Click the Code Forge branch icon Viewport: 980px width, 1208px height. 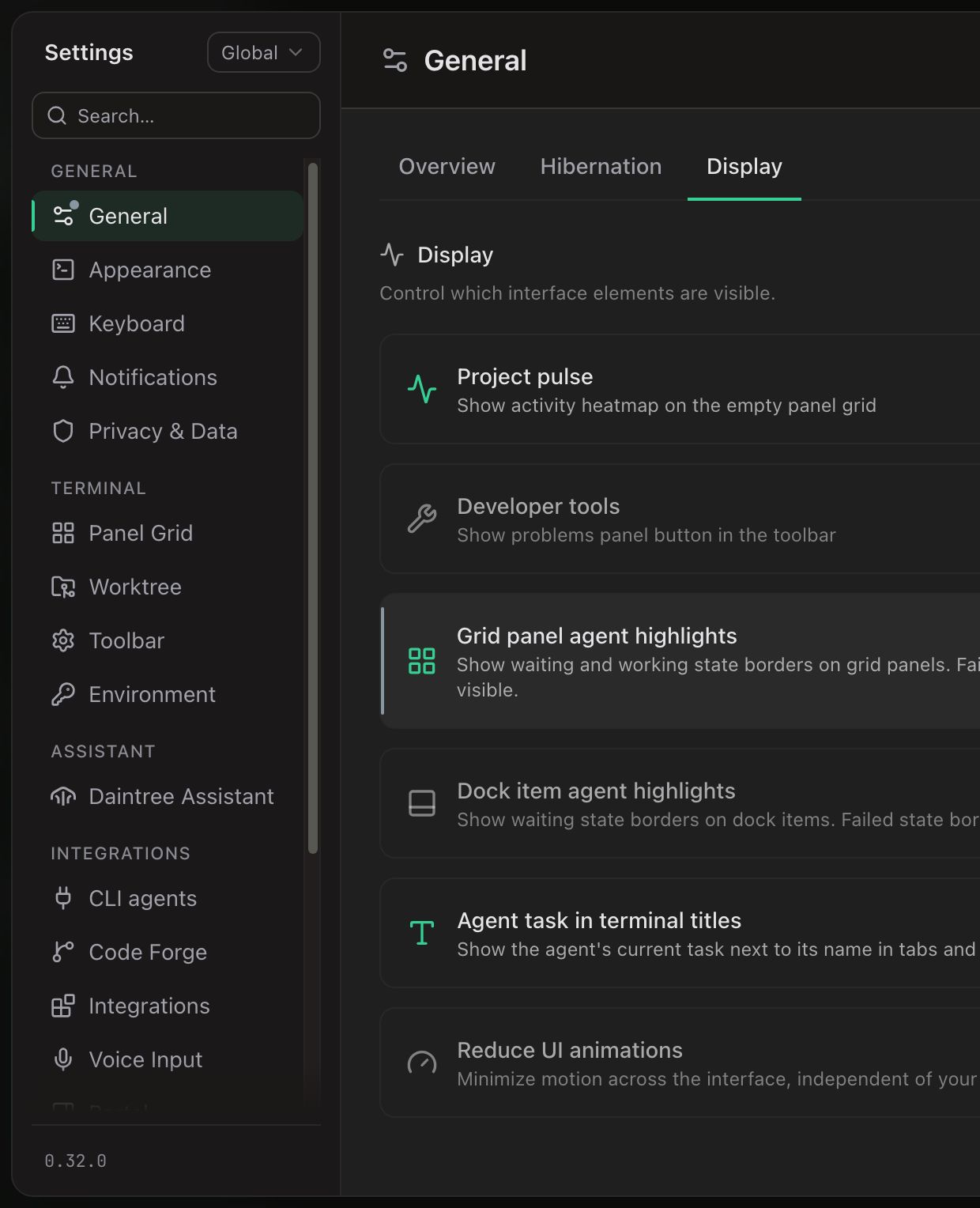coord(63,952)
